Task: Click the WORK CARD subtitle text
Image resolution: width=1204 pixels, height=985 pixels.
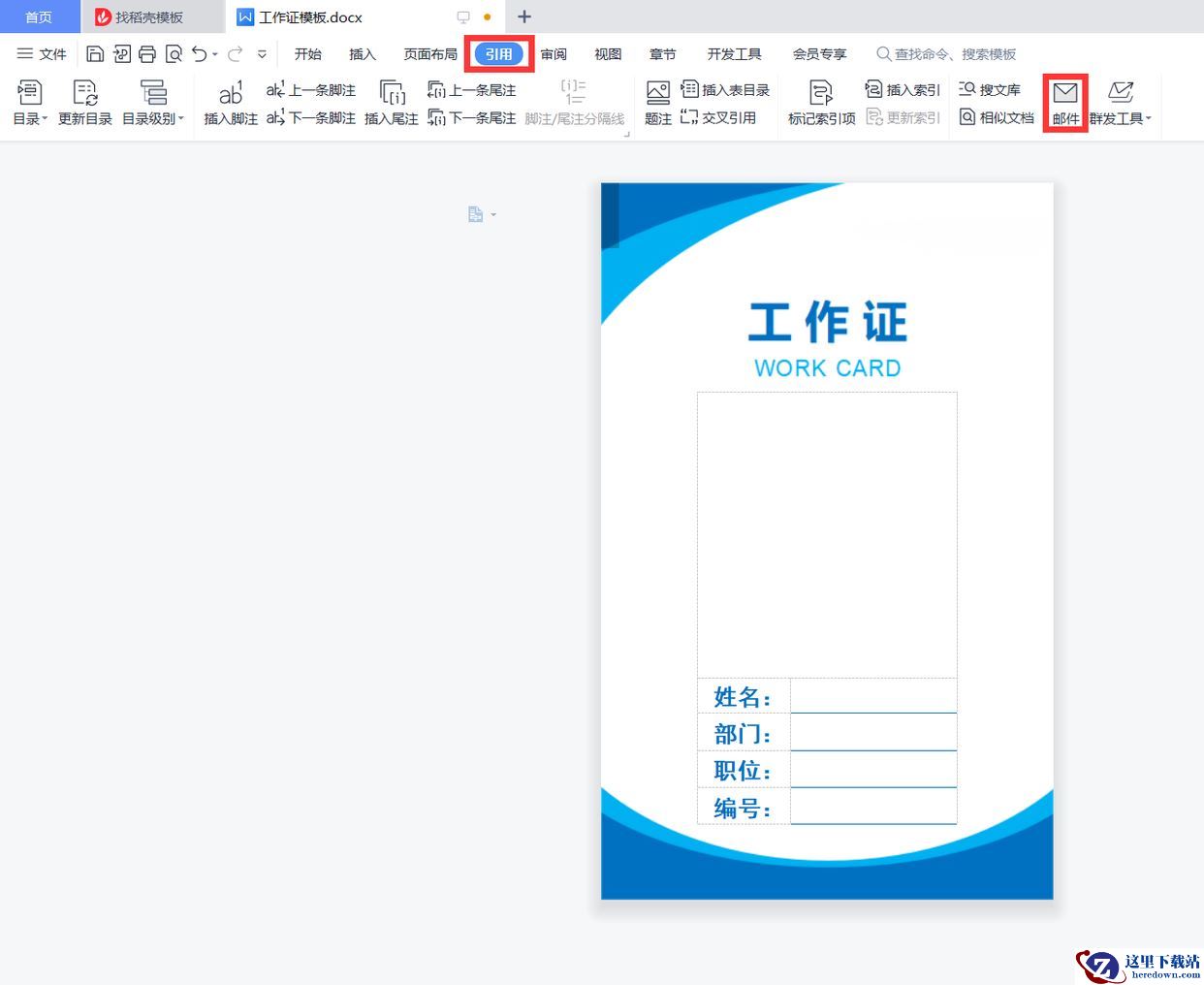Action: [x=828, y=368]
